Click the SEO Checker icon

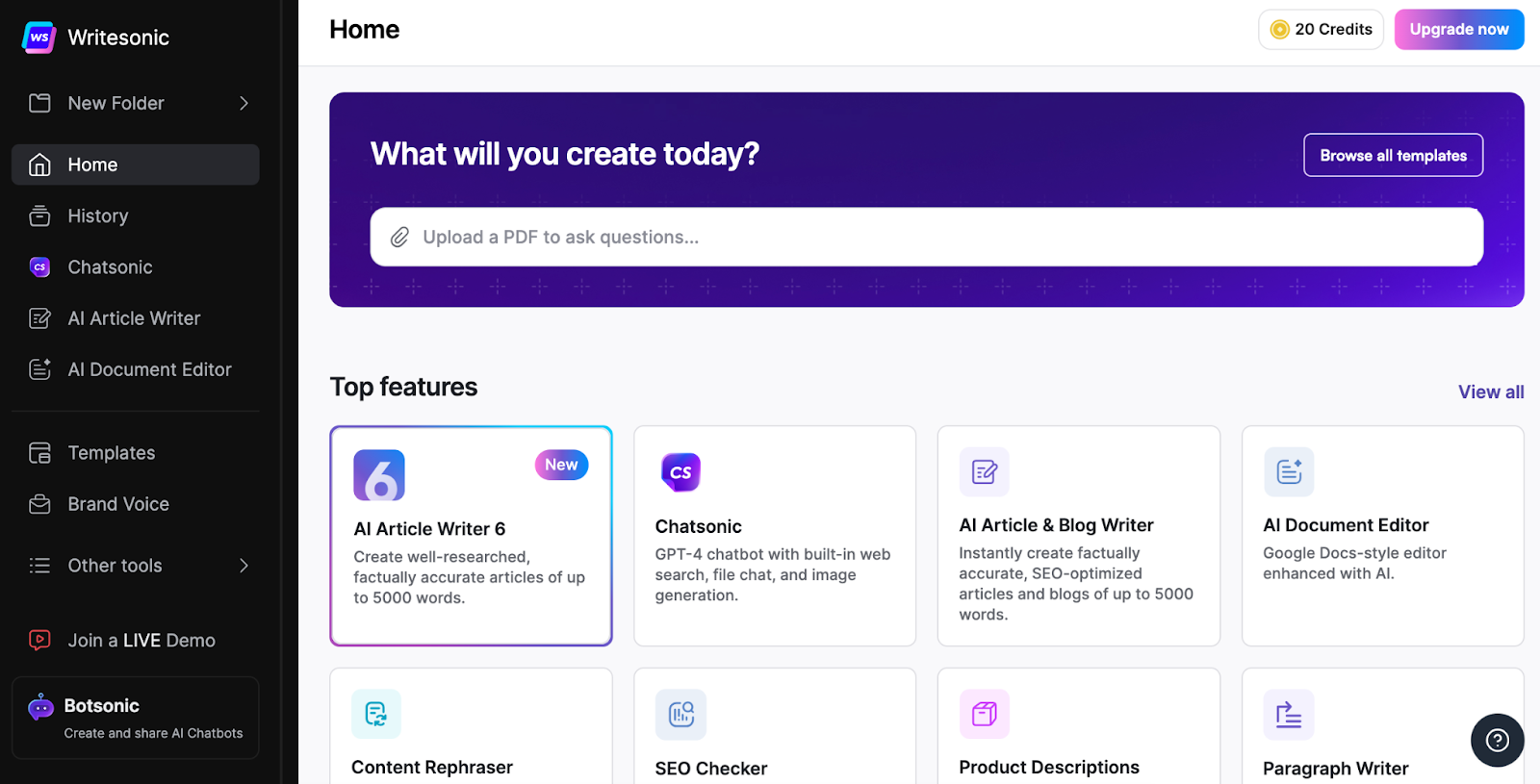click(680, 714)
